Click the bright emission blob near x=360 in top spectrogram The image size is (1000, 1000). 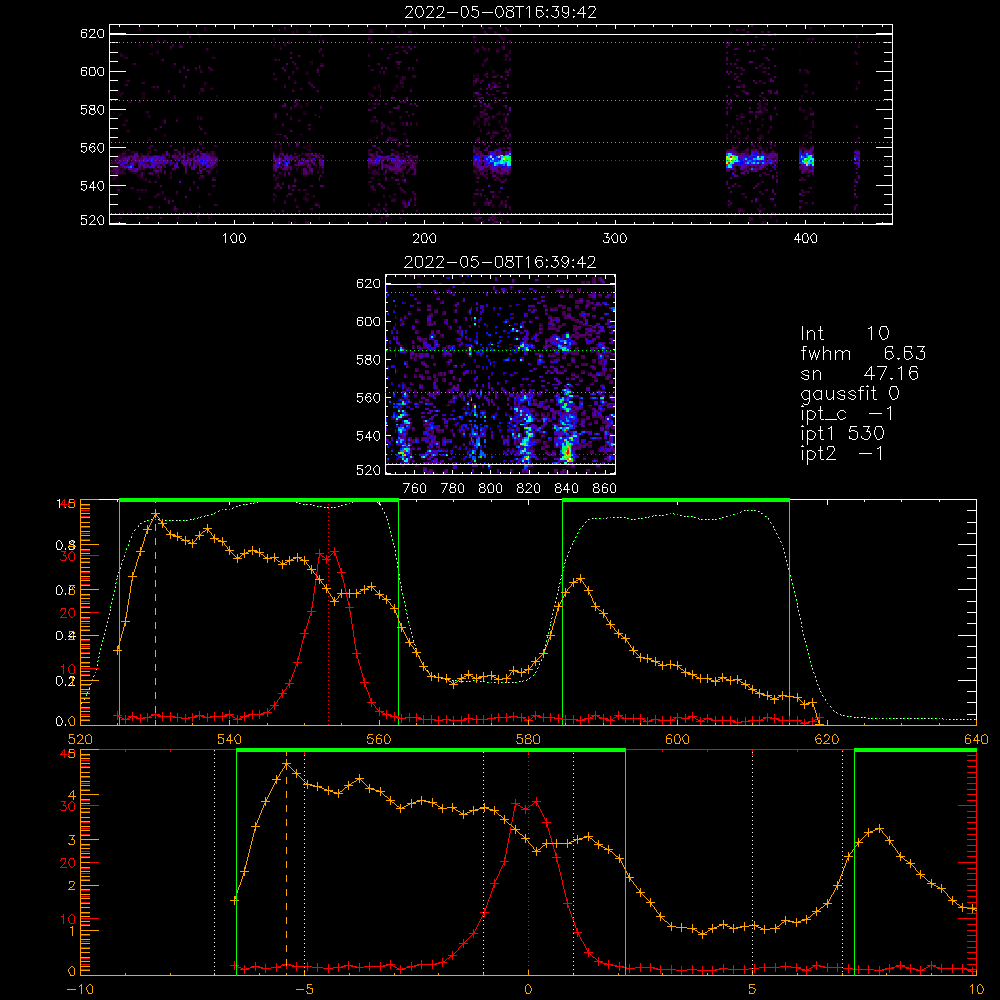tap(732, 159)
